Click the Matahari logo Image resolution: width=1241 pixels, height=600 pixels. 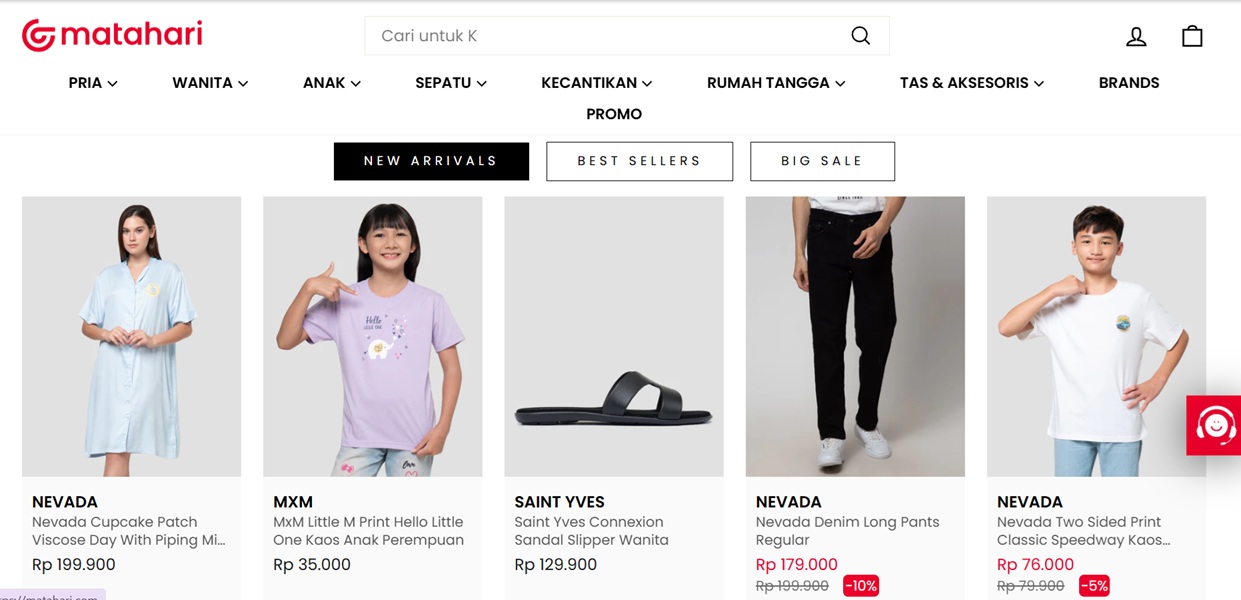pyautogui.click(x=112, y=36)
